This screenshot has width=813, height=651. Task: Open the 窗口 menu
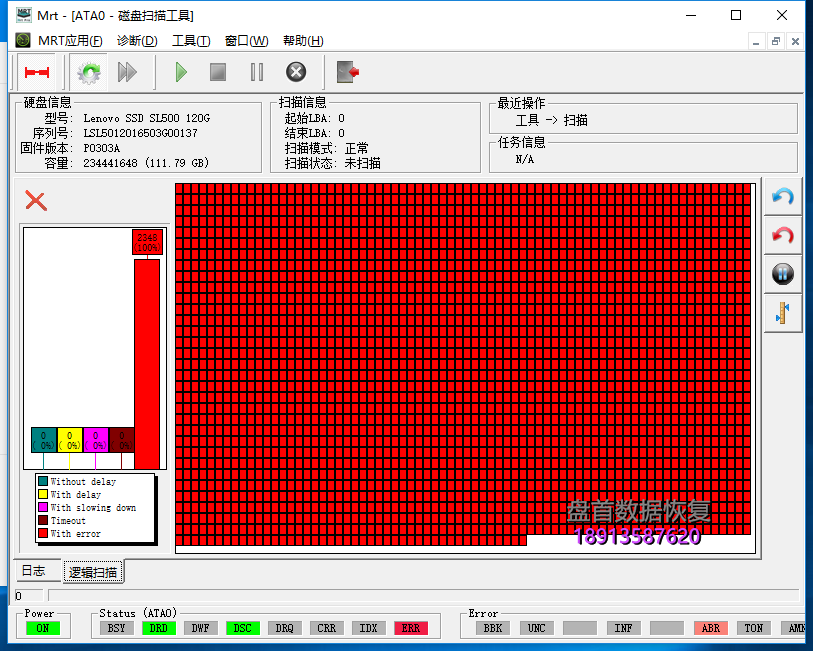pos(246,41)
